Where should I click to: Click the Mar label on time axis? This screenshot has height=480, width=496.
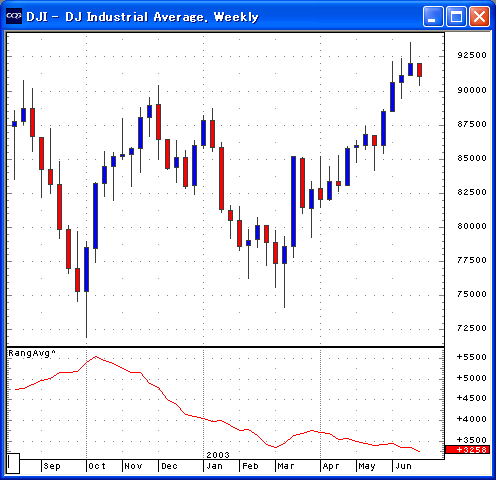pos(286,466)
